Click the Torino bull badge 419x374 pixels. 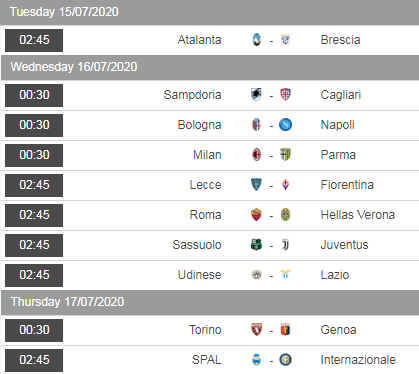pyautogui.click(x=256, y=330)
